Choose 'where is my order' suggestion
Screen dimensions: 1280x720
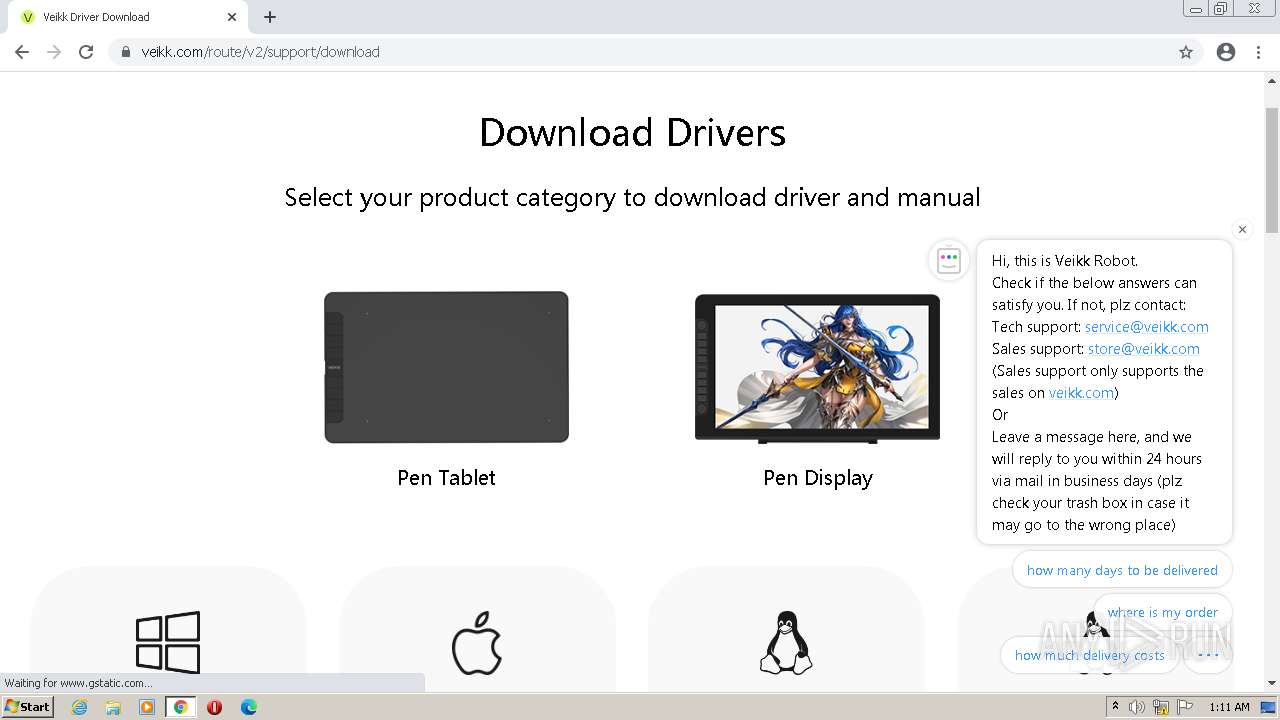pyautogui.click(x=1162, y=612)
